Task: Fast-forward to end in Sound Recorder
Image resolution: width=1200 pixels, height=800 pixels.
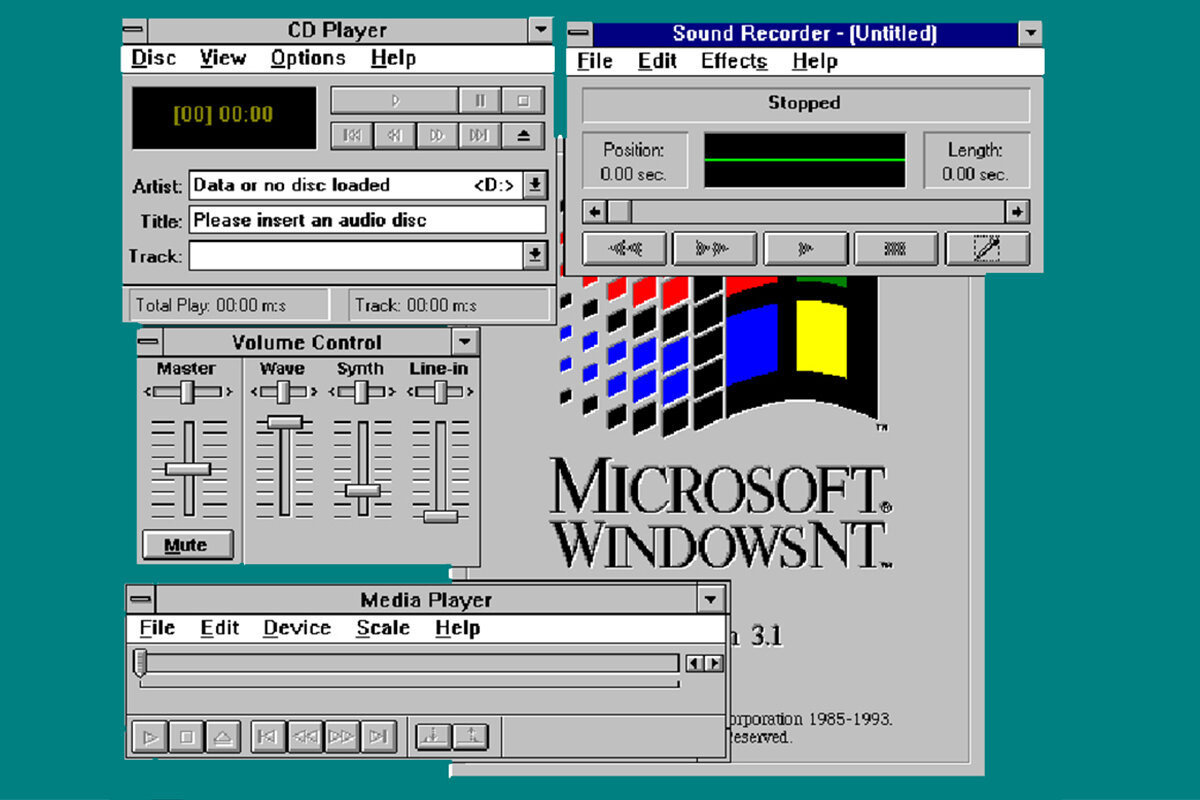Action: [715, 248]
